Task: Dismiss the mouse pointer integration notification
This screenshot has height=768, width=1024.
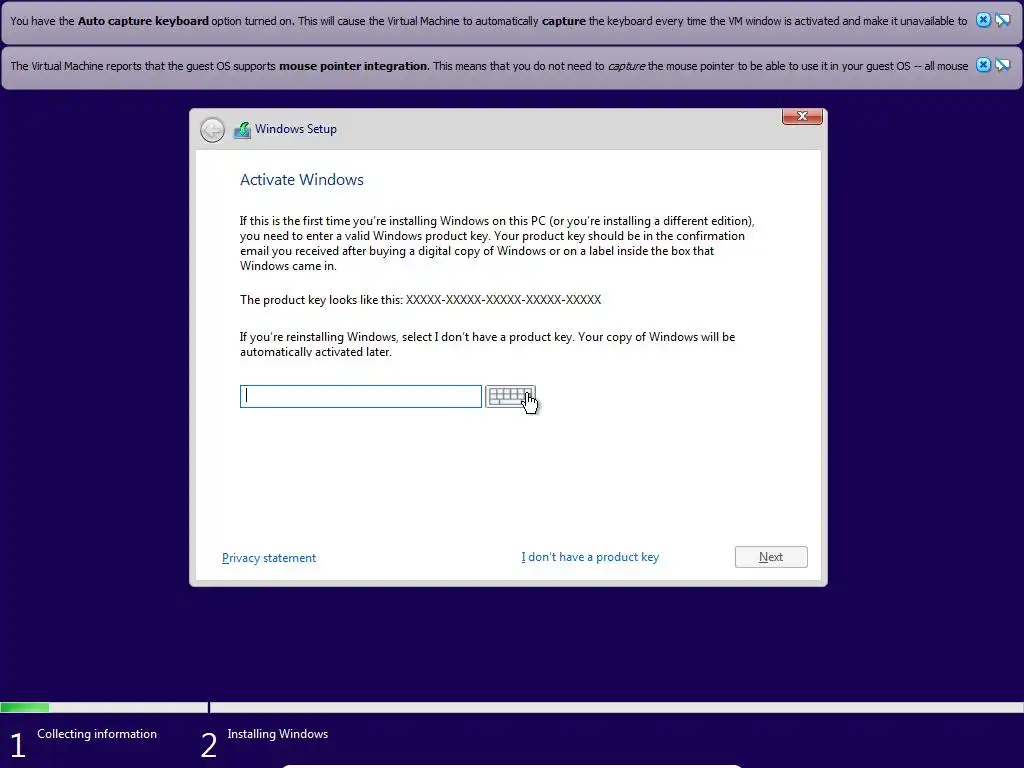Action: [983, 65]
